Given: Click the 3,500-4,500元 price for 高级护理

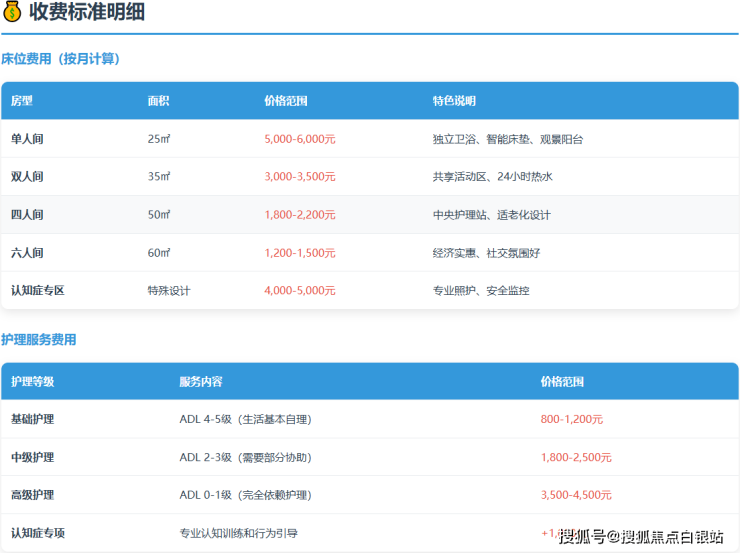Looking at the screenshot, I should [x=576, y=495].
